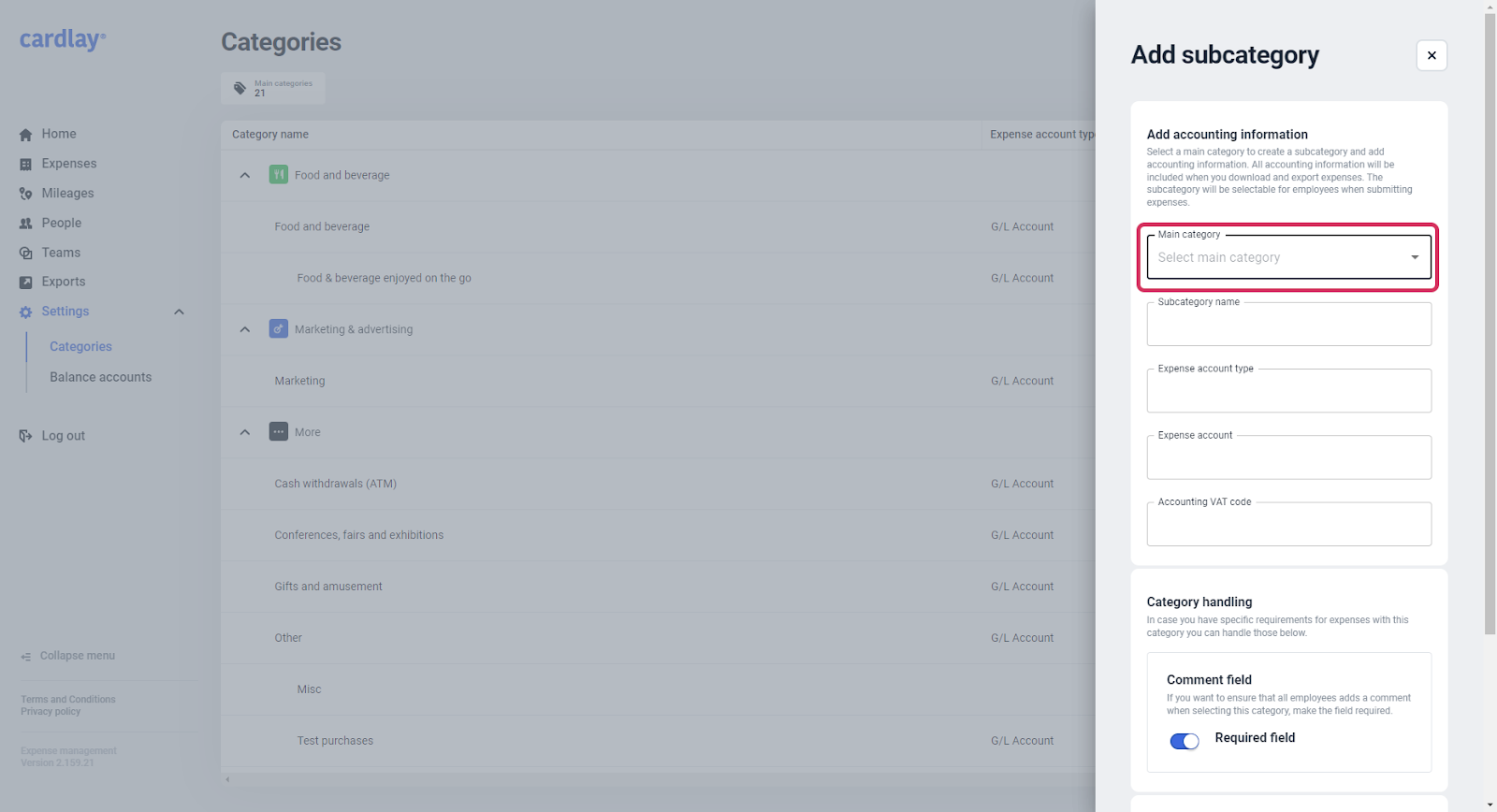The width and height of the screenshot is (1497, 812).
Task: Click the Mileages route icon
Action: click(26, 194)
